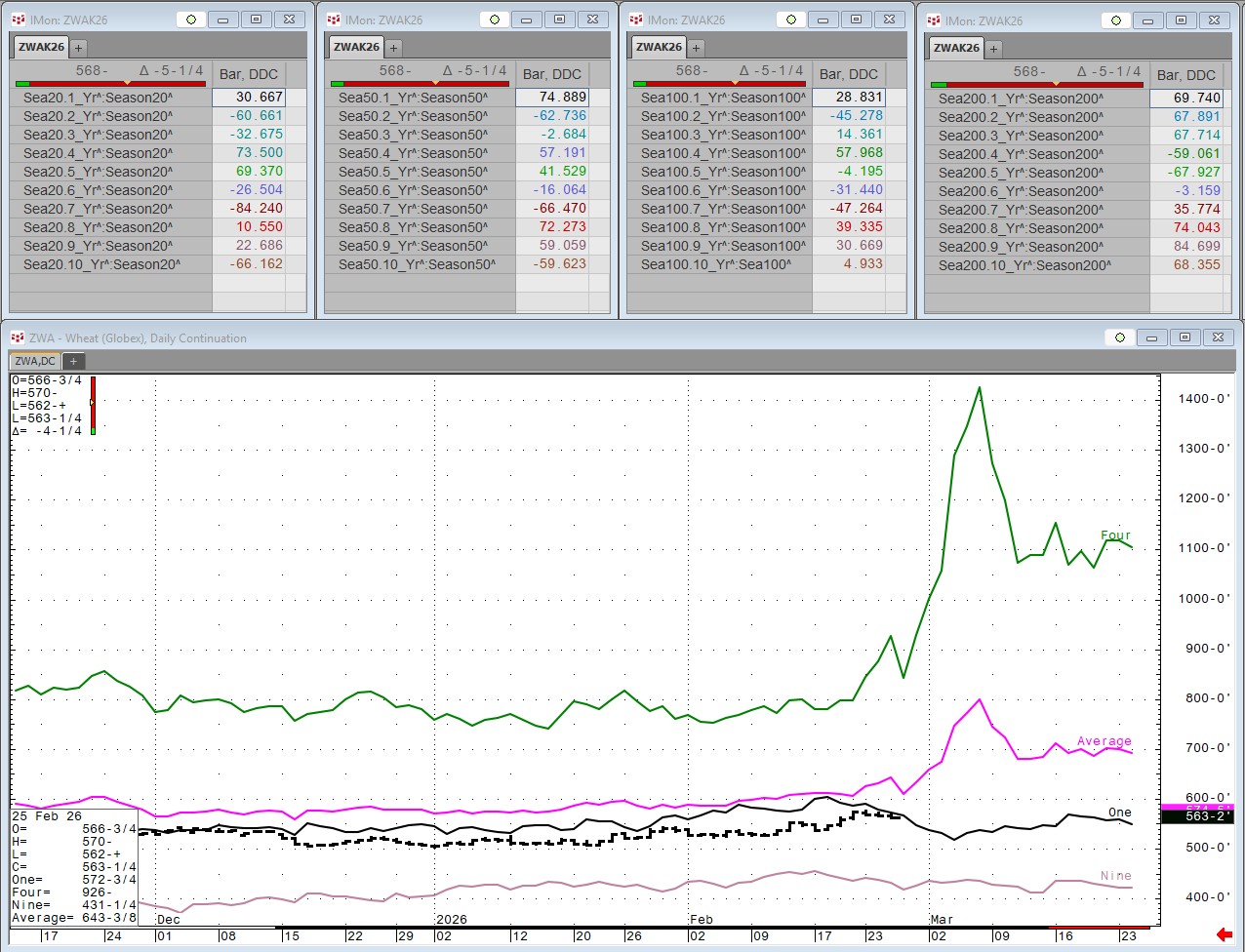Click the red time-scale marker near date 16
Viewport: 1245px width, 952px height.
(1083, 928)
